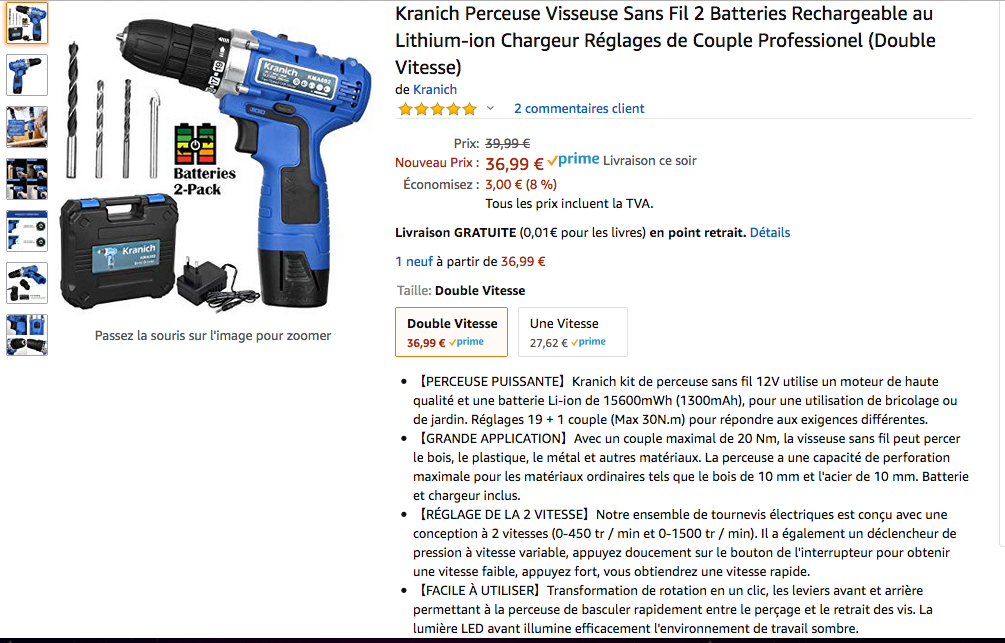Click the main drill product image
Image resolution: width=1005 pixels, height=643 pixels.
215,163
